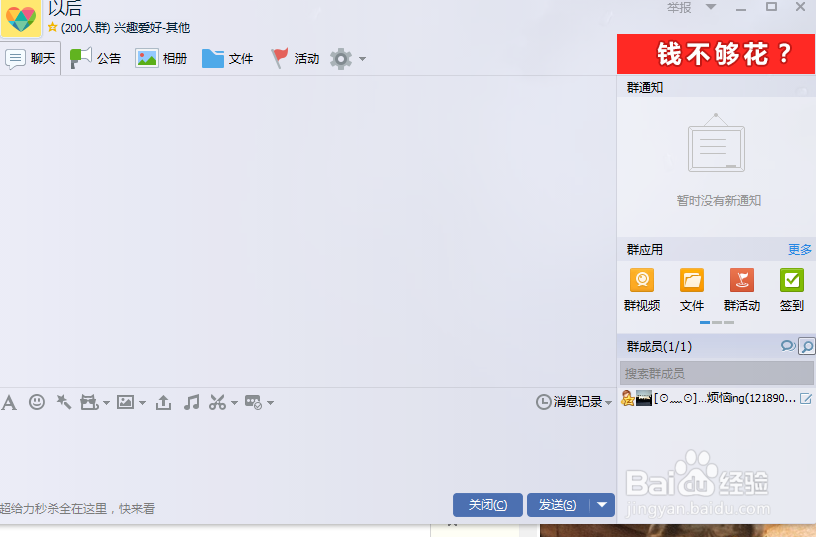This screenshot has height=537, width=816.
Task: Expand the arrow beside cat-with-sunglasses icon
Action: tap(106, 403)
